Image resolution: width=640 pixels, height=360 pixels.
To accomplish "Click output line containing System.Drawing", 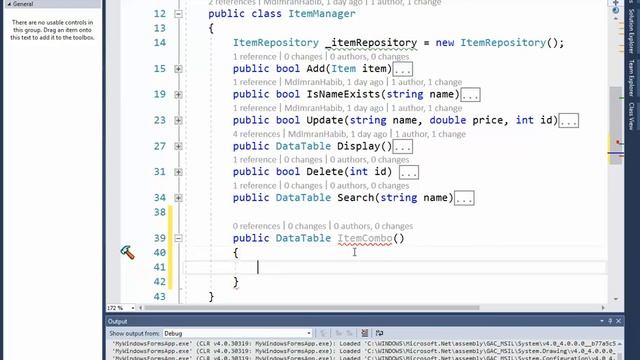I will (364, 351).
